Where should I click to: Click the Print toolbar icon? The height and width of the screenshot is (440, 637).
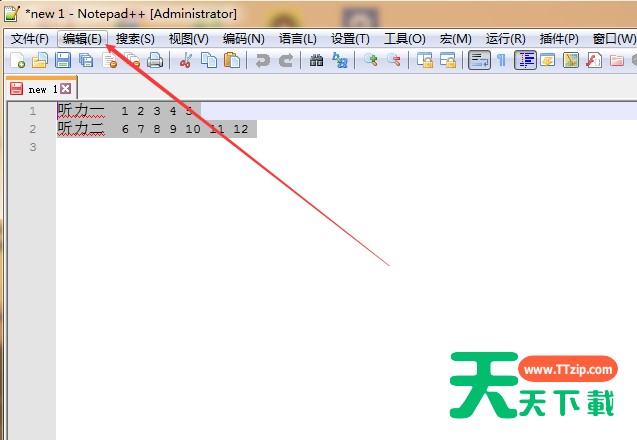[x=155, y=61]
